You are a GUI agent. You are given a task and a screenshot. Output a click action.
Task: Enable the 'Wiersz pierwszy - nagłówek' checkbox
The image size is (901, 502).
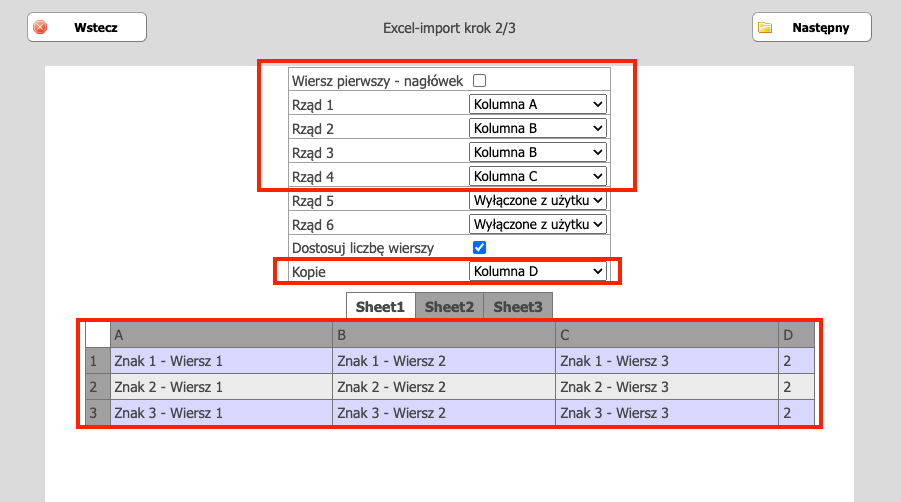click(x=479, y=80)
